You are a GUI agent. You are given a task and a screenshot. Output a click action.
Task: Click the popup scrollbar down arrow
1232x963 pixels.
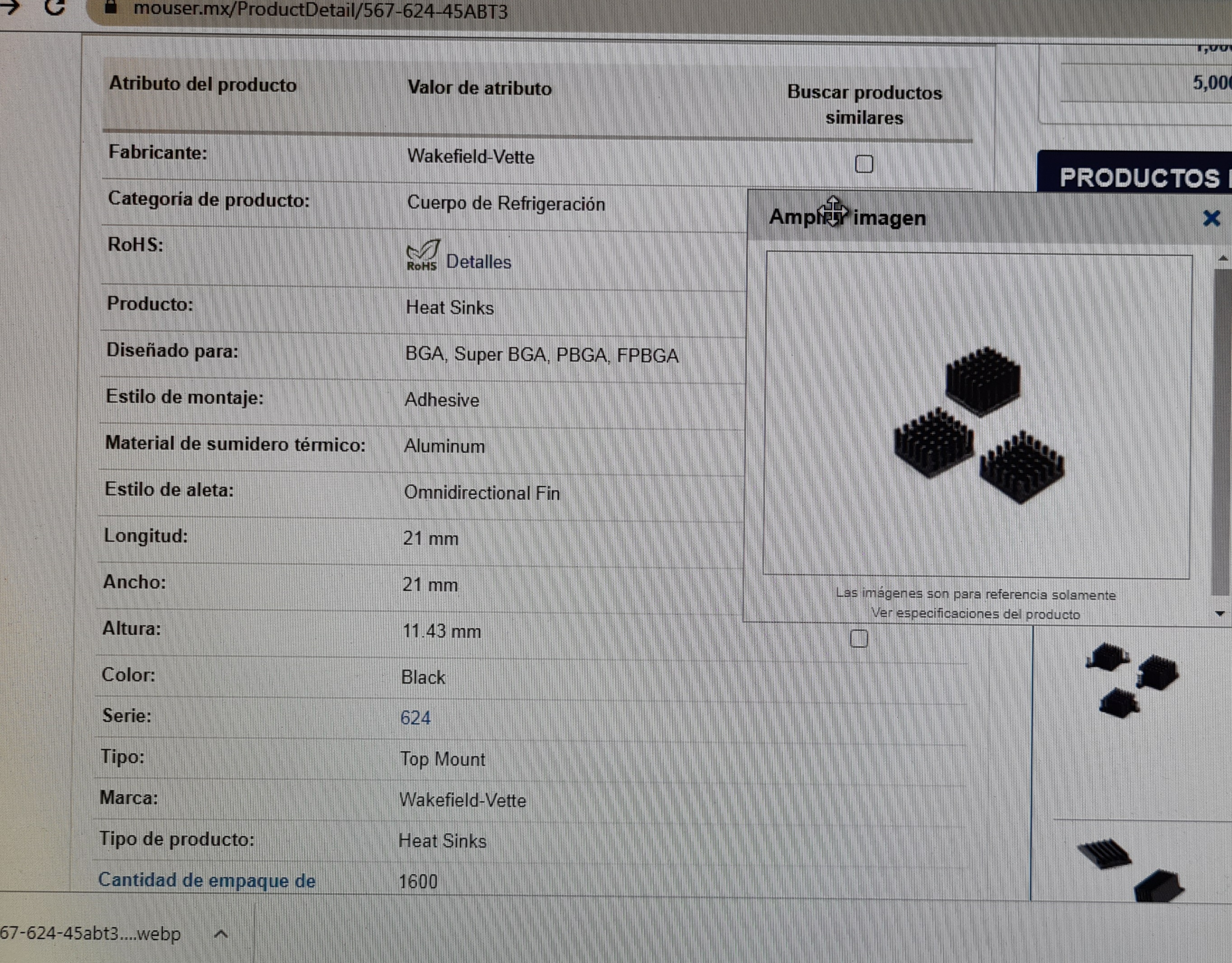coord(1220,614)
